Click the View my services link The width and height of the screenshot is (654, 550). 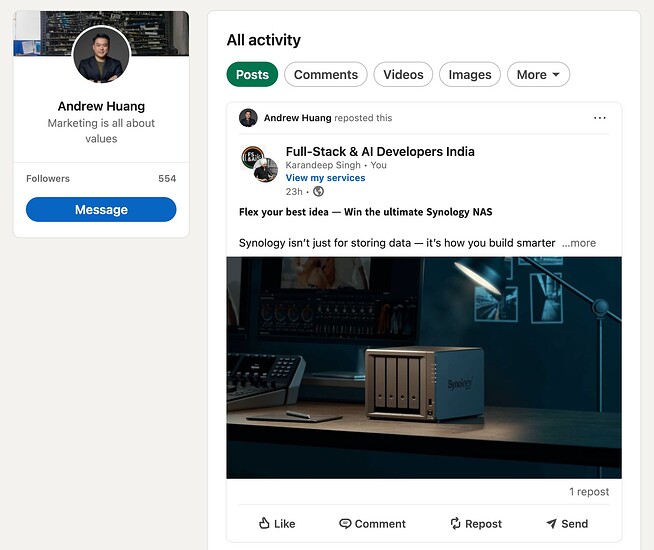click(325, 178)
